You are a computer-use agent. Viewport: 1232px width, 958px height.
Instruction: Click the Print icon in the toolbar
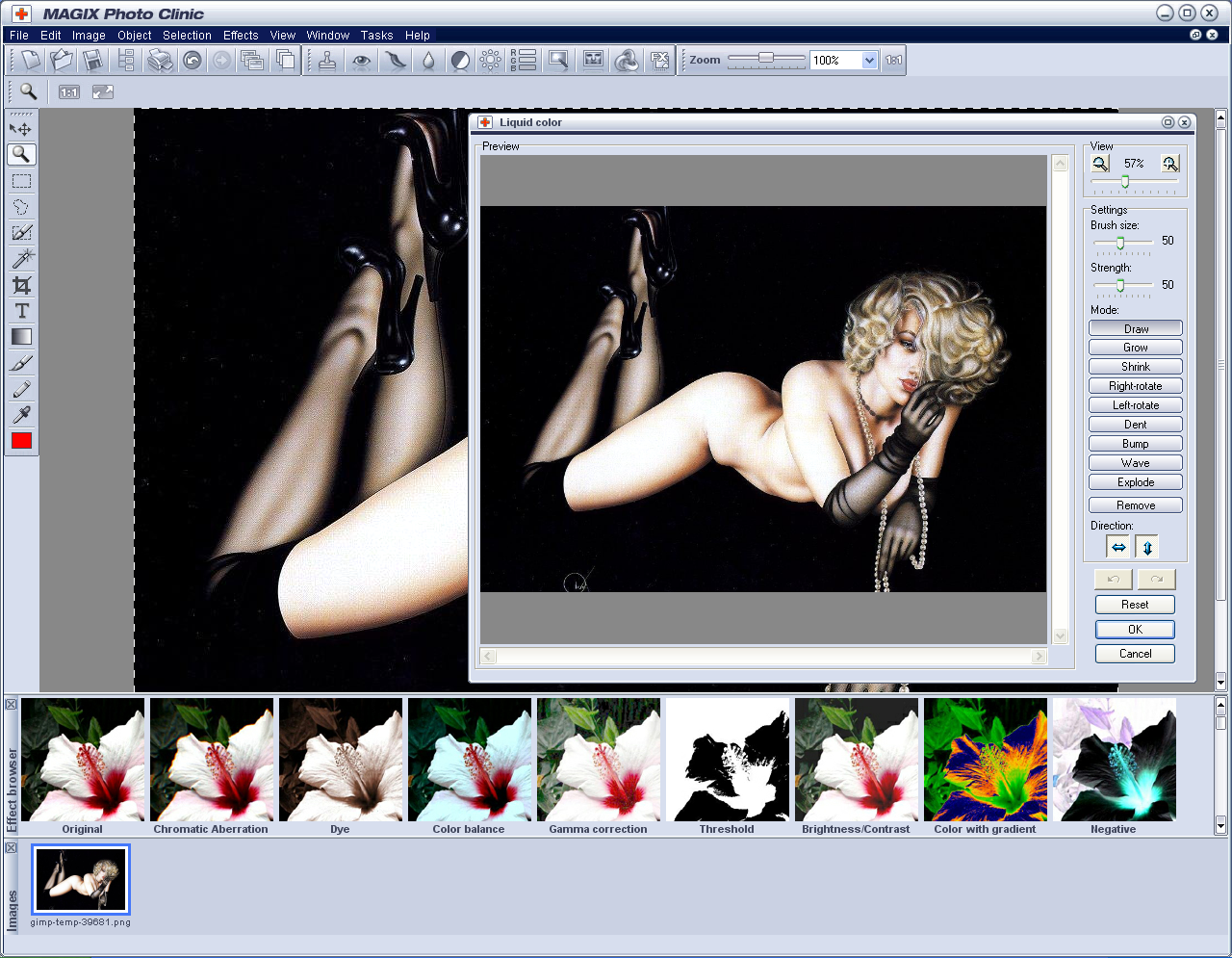(x=159, y=60)
